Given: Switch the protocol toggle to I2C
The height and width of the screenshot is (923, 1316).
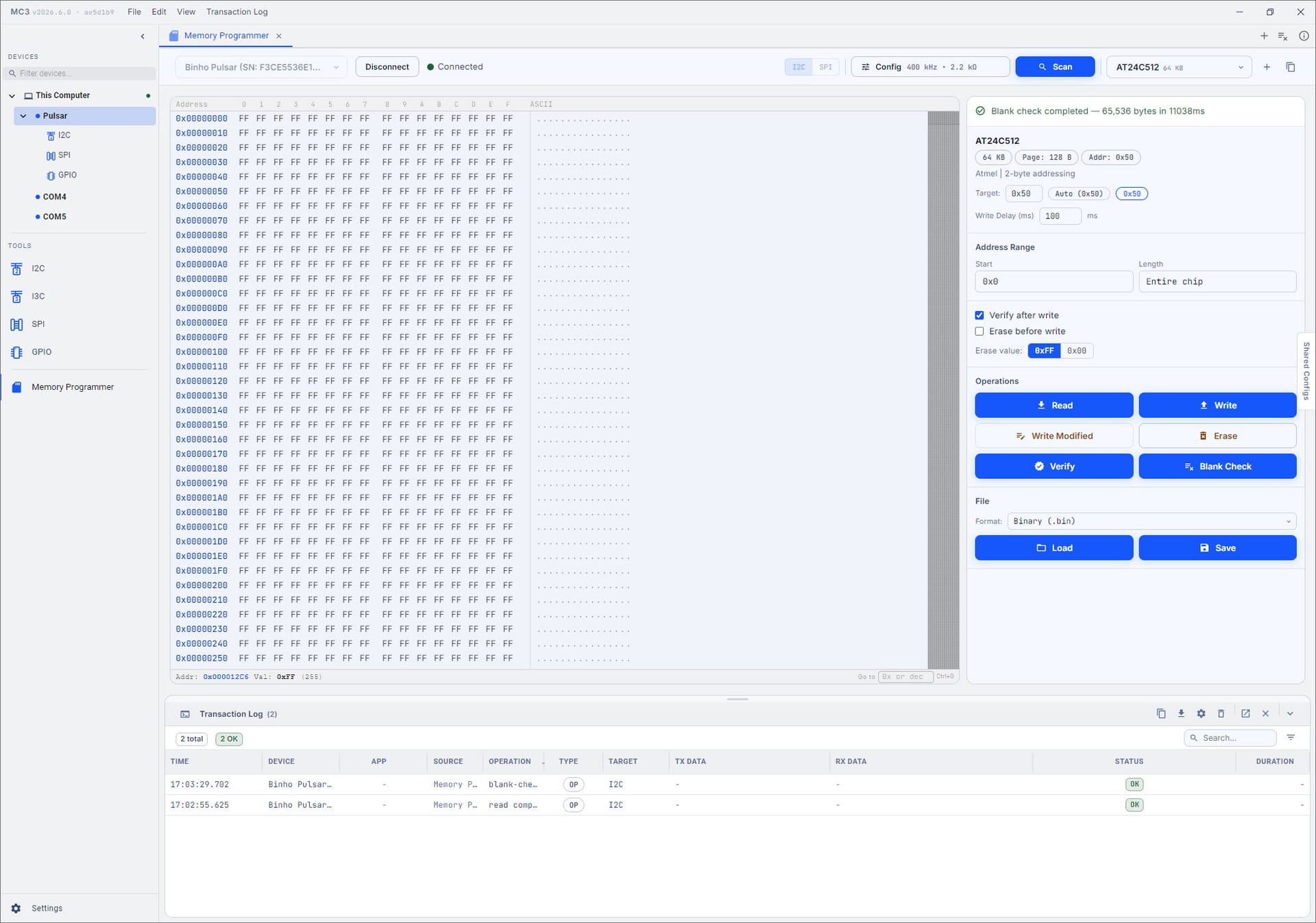Looking at the screenshot, I should coord(799,67).
